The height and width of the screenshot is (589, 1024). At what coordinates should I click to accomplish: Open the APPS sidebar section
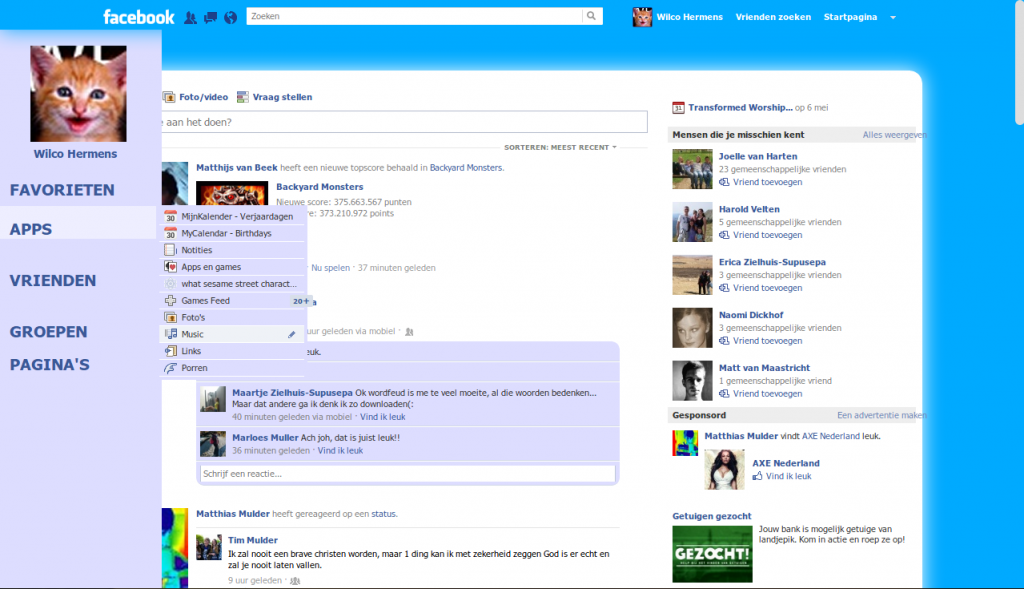pos(31,229)
